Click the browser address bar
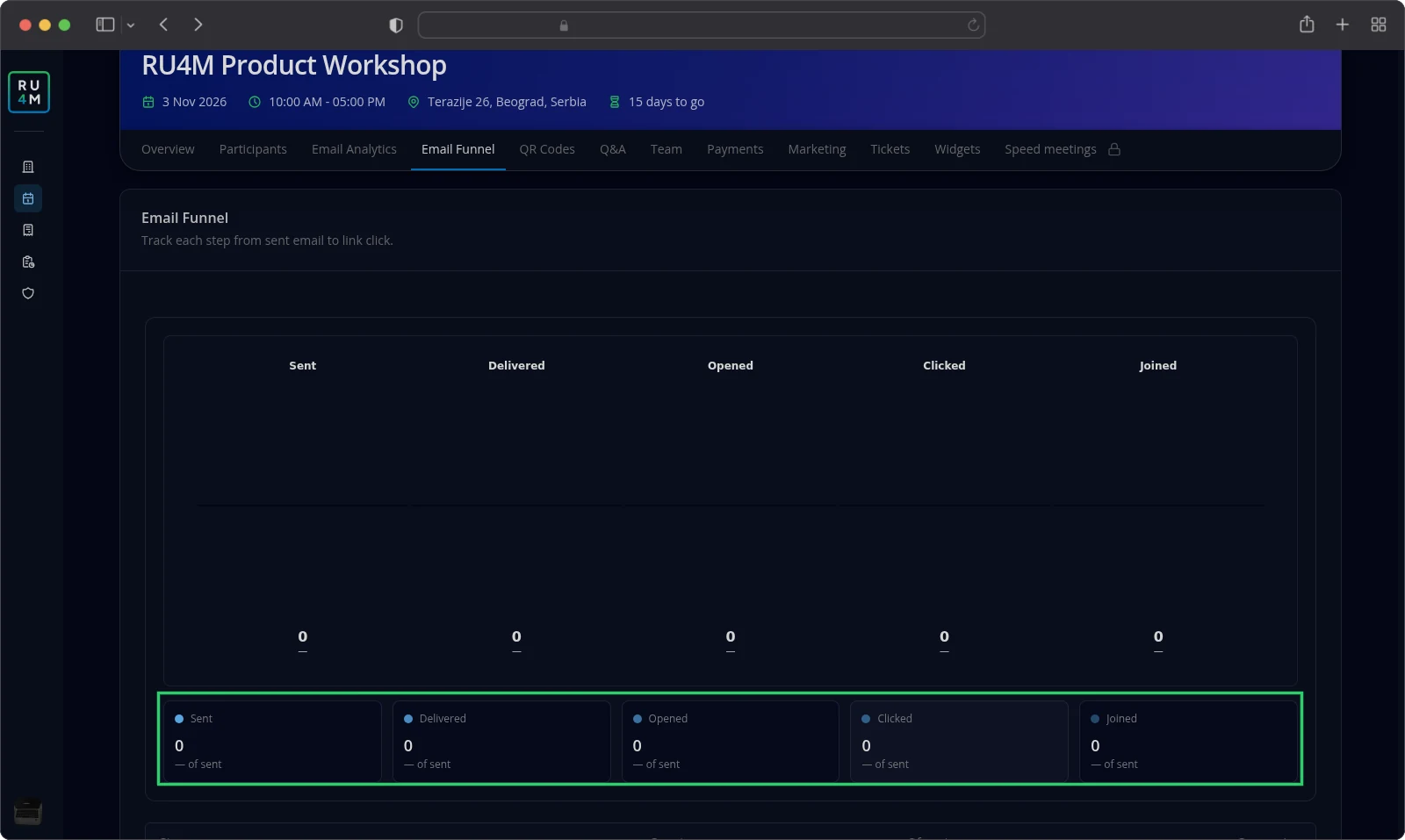Screen dimensions: 1405x840 [x=702, y=25]
